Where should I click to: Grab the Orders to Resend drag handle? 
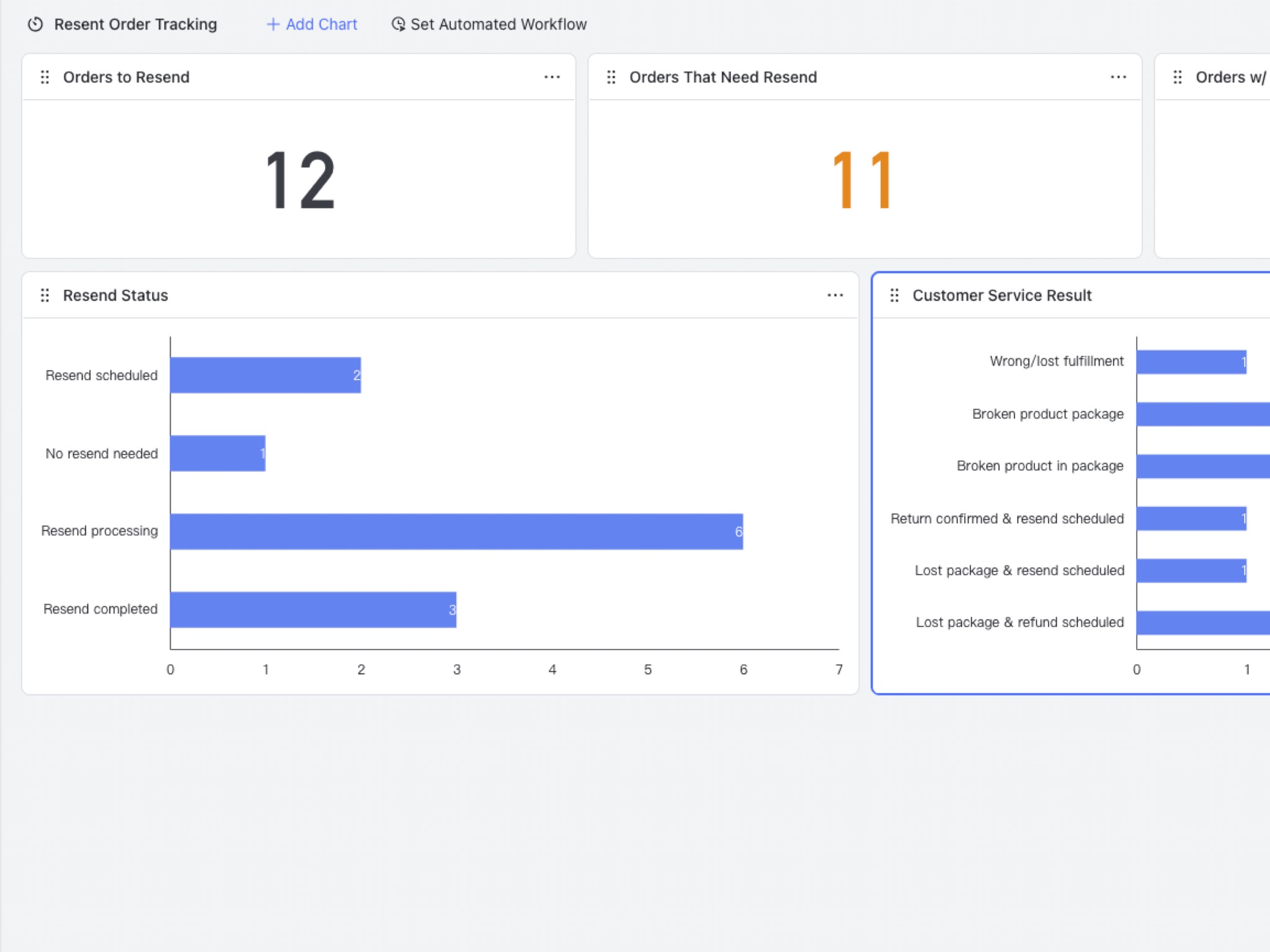(x=45, y=77)
